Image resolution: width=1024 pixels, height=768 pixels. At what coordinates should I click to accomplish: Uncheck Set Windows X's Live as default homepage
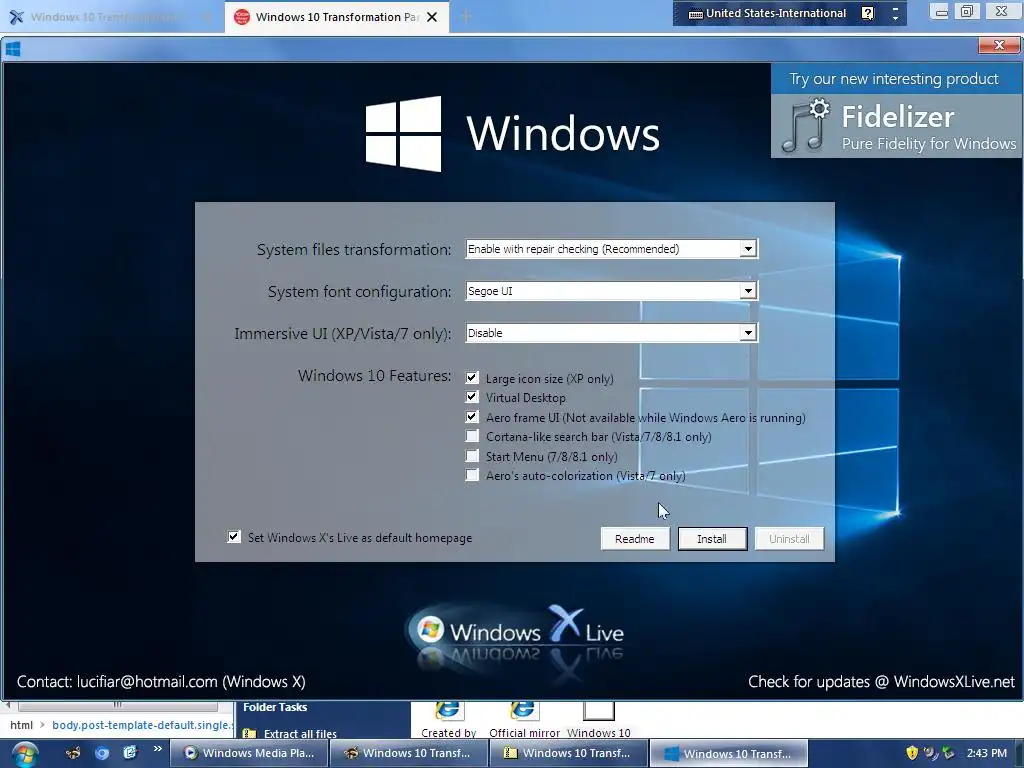[x=234, y=537]
